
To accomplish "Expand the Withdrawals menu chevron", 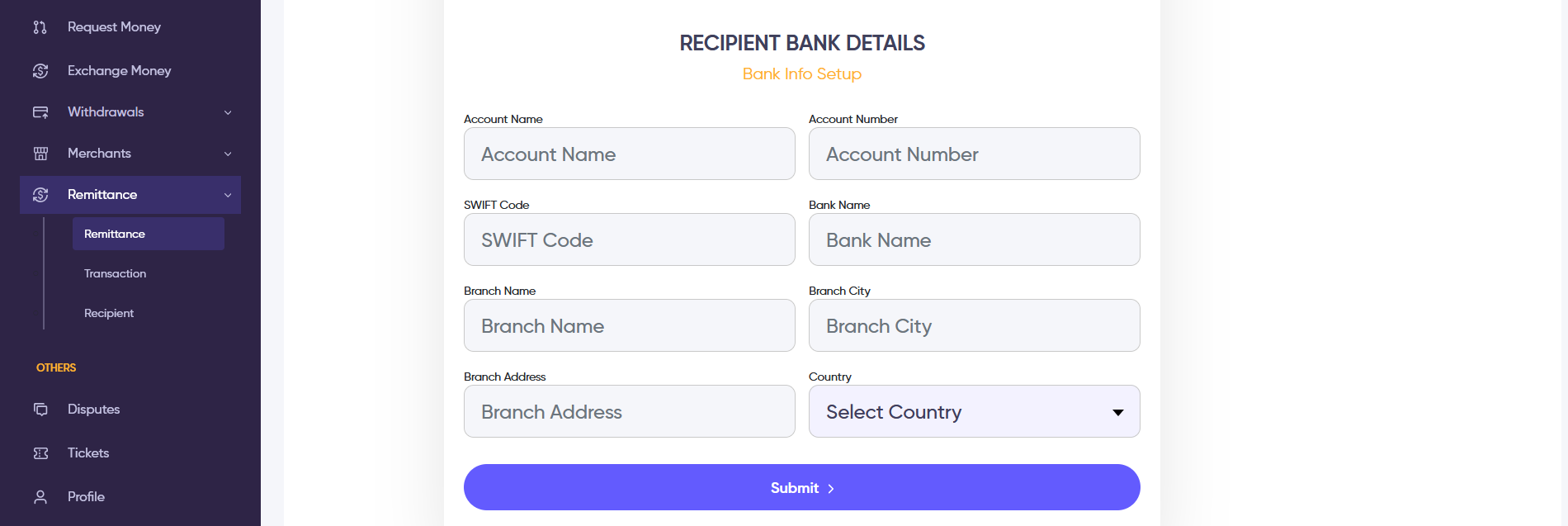I will (228, 112).
